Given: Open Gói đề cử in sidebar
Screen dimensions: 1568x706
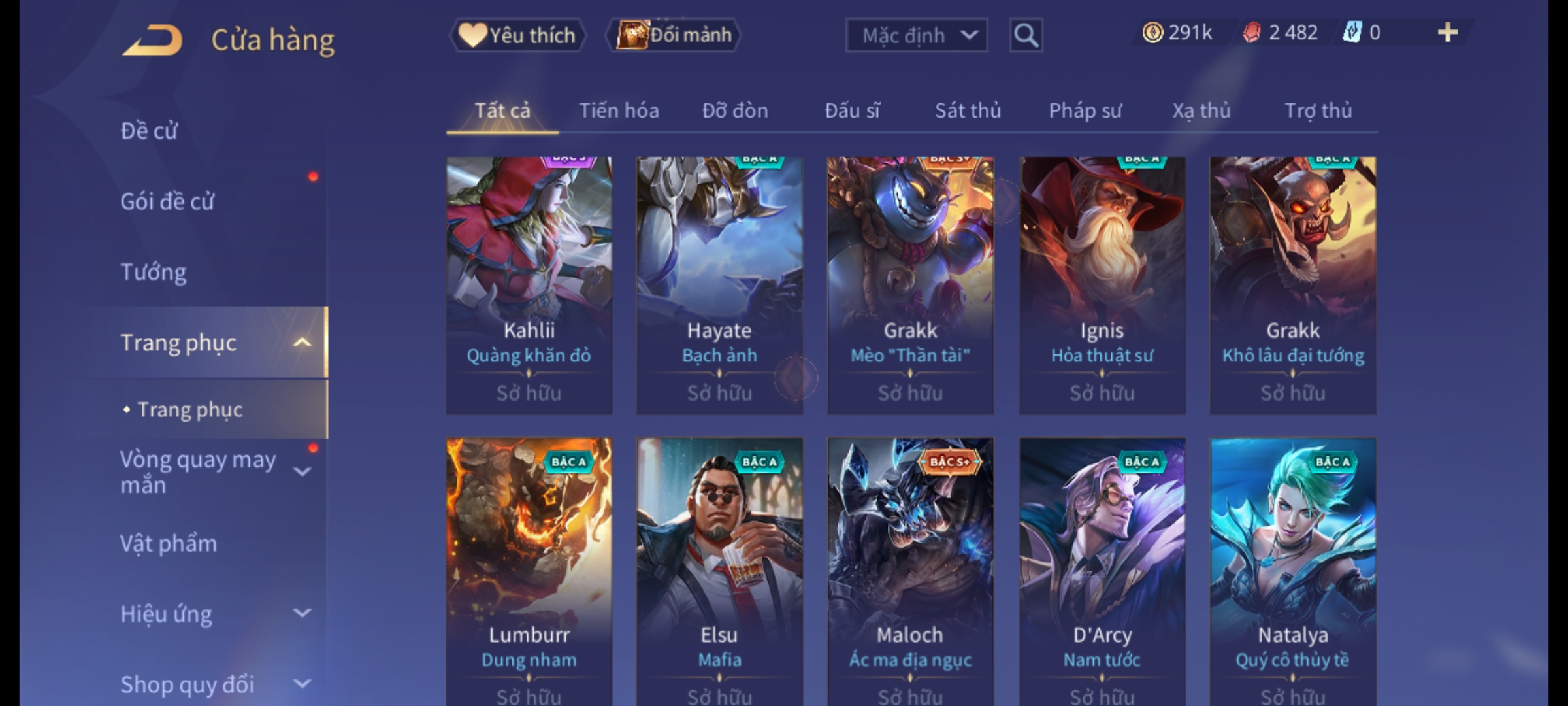Looking at the screenshot, I should pyautogui.click(x=167, y=201).
